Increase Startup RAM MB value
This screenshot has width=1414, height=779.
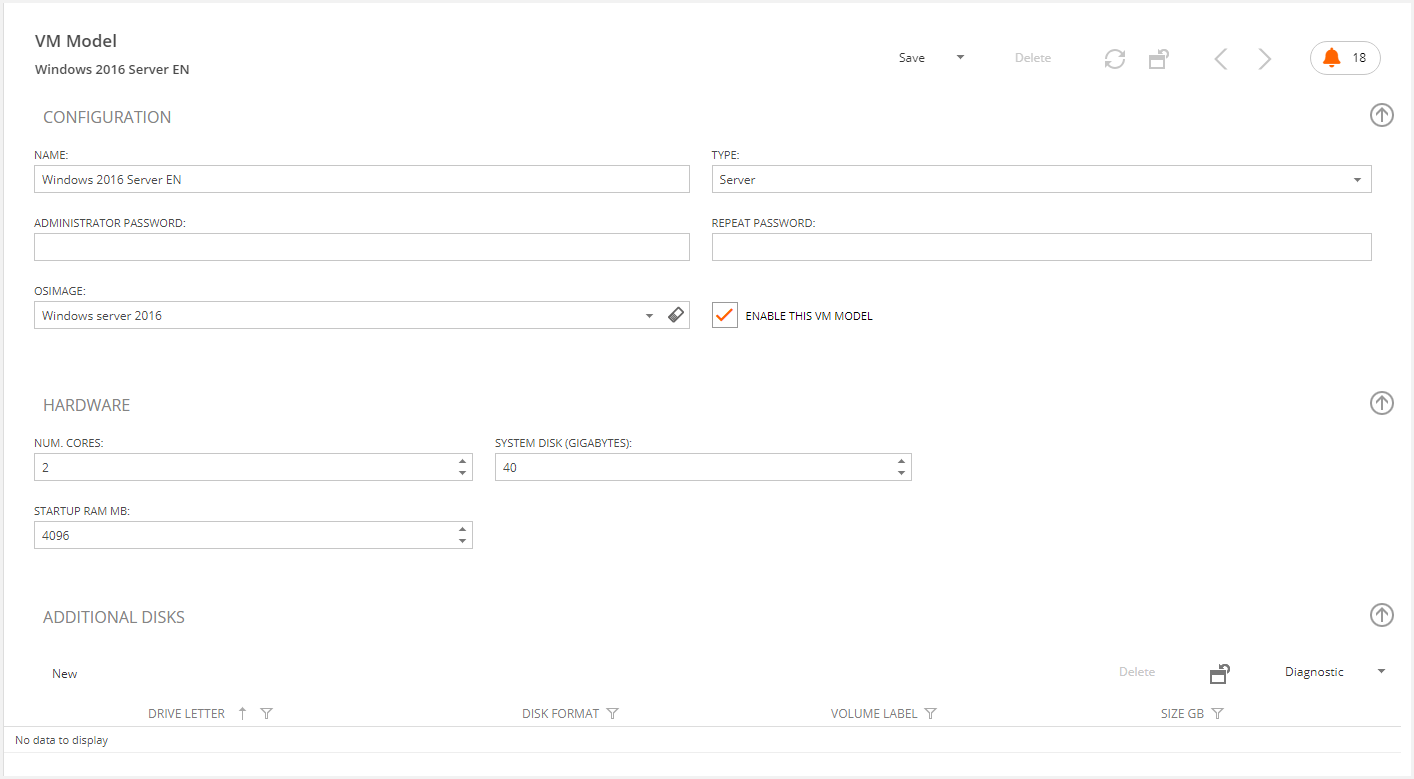coord(462,530)
